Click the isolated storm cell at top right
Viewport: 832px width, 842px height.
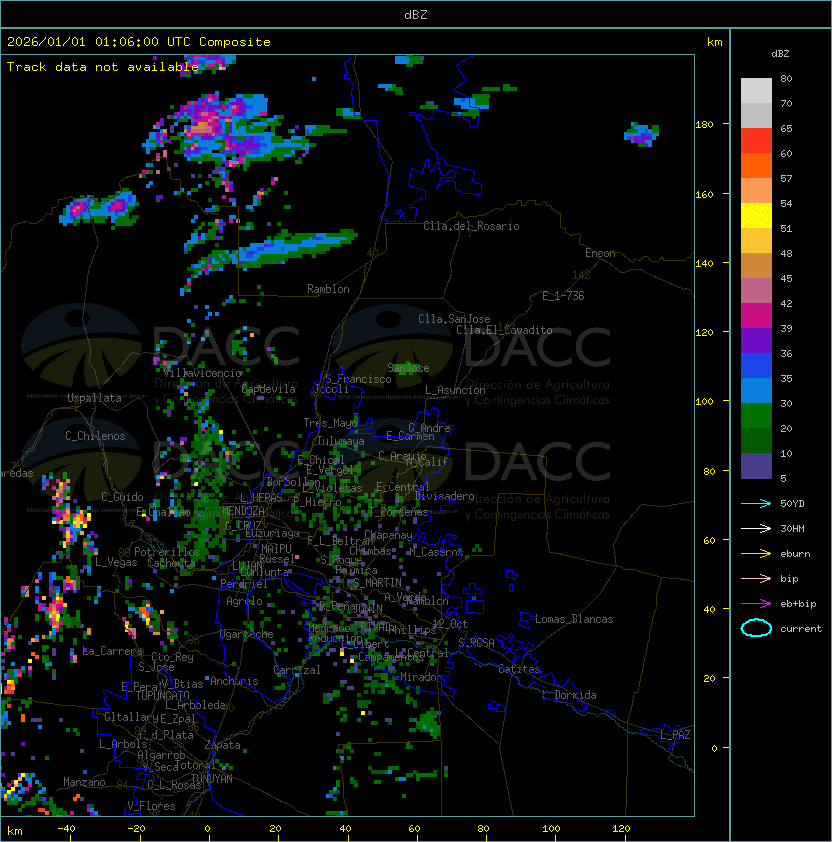click(x=641, y=134)
